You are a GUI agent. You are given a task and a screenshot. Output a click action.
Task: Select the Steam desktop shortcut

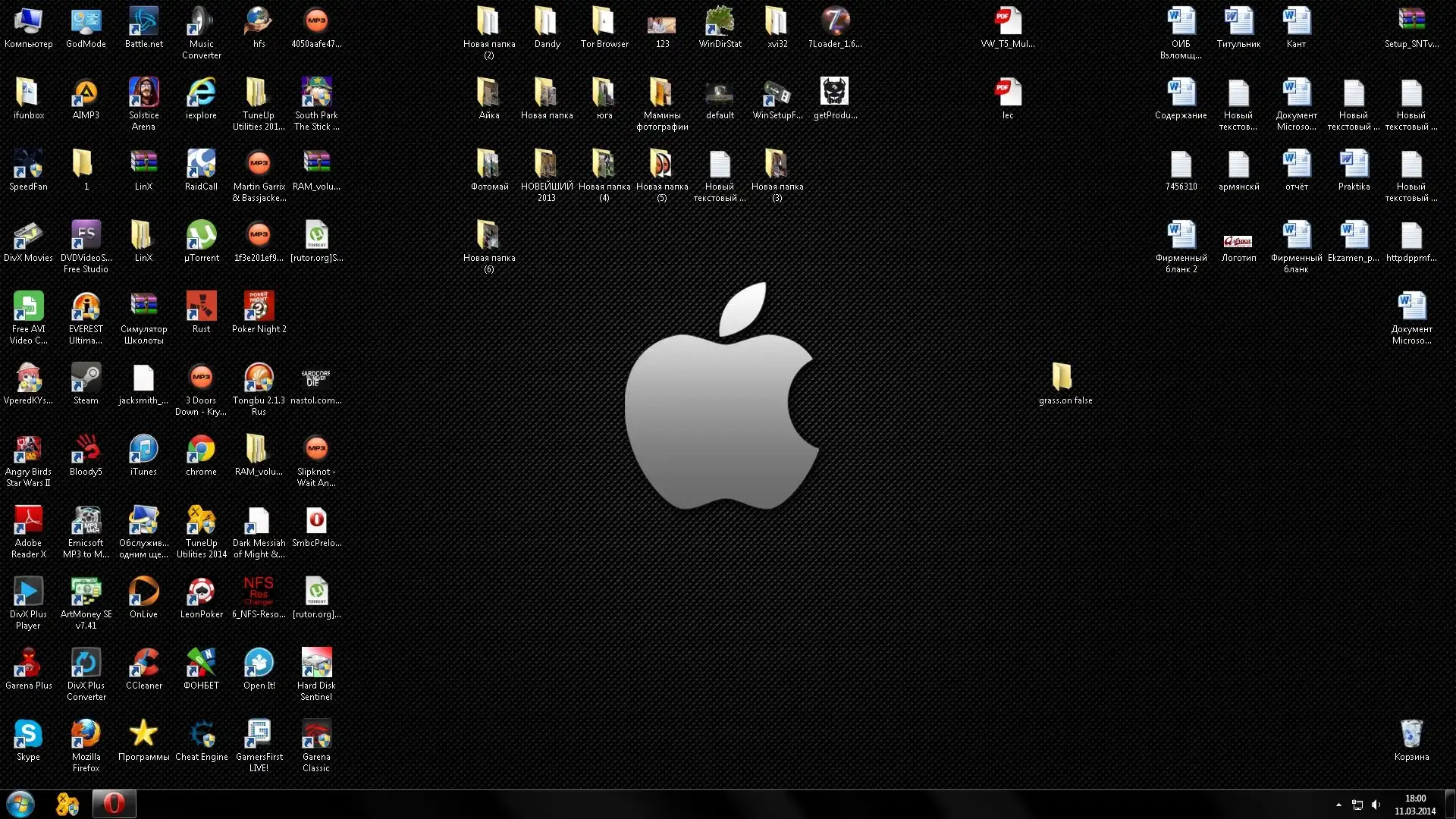coord(86,378)
